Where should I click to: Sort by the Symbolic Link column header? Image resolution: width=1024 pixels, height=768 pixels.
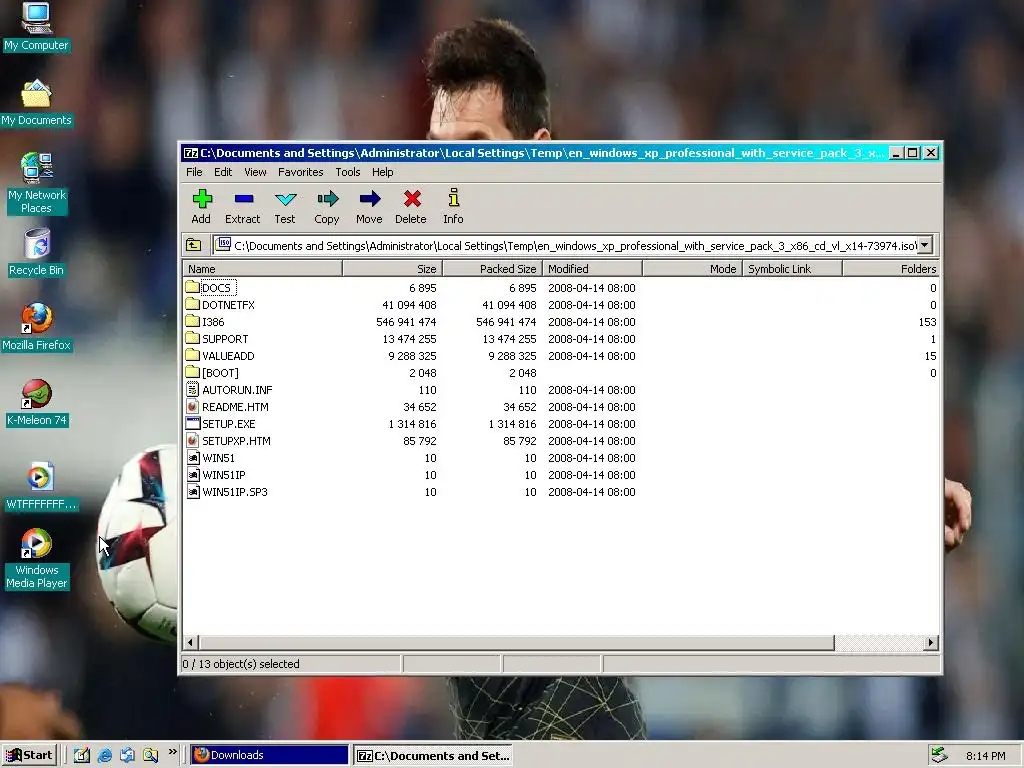coord(792,268)
